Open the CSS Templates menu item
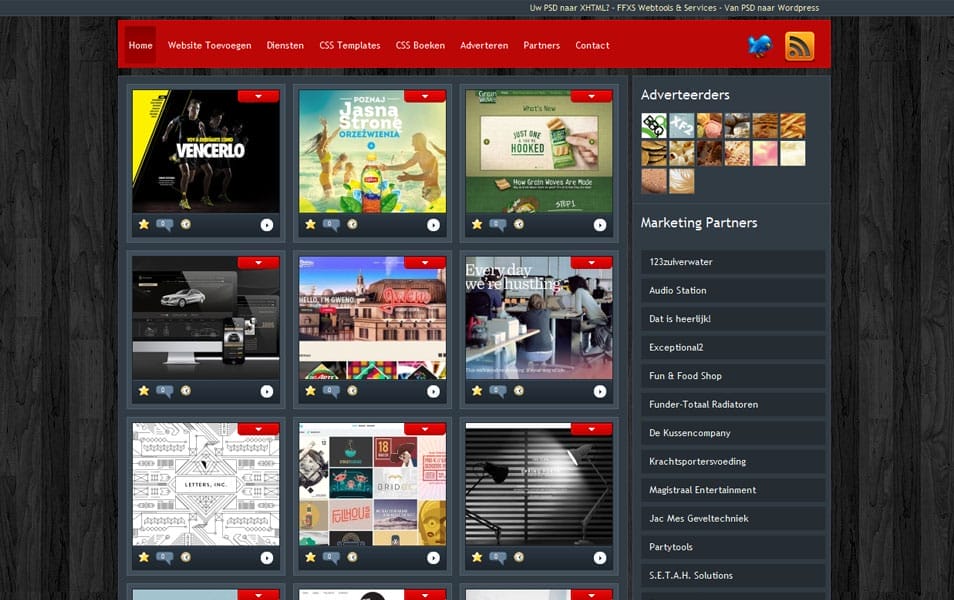Viewport: 954px width, 600px height. pos(350,45)
